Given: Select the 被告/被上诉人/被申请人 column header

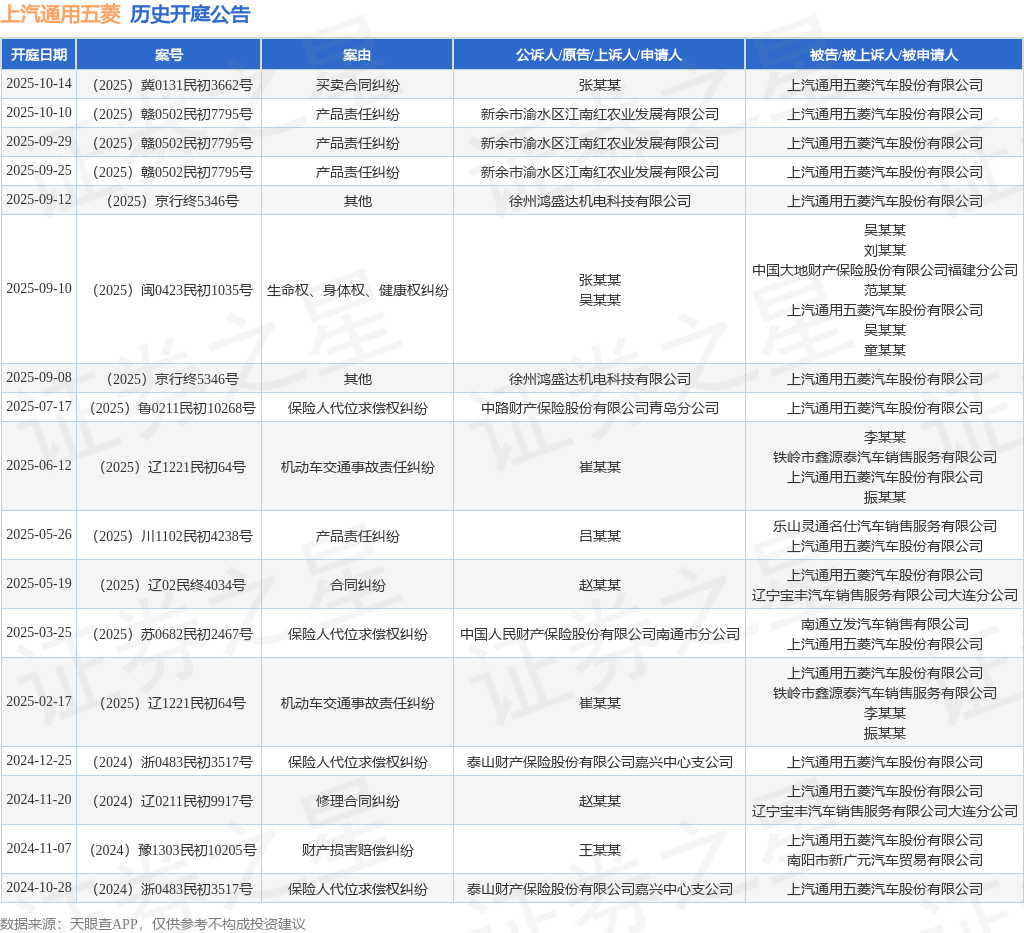Looking at the screenshot, I should (884, 55).
